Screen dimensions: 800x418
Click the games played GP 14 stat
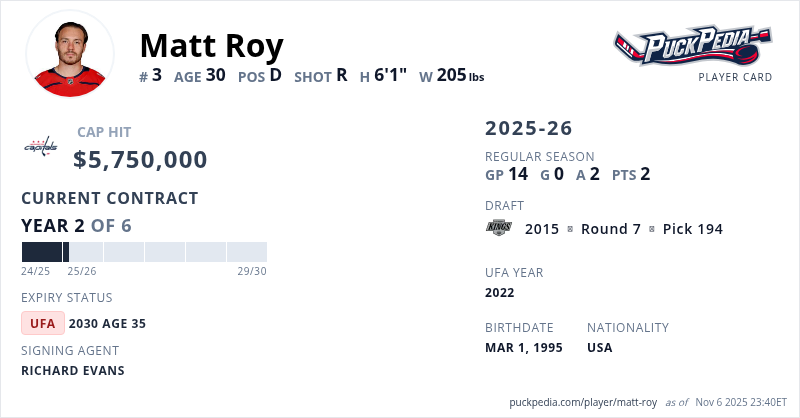(506, 174)
